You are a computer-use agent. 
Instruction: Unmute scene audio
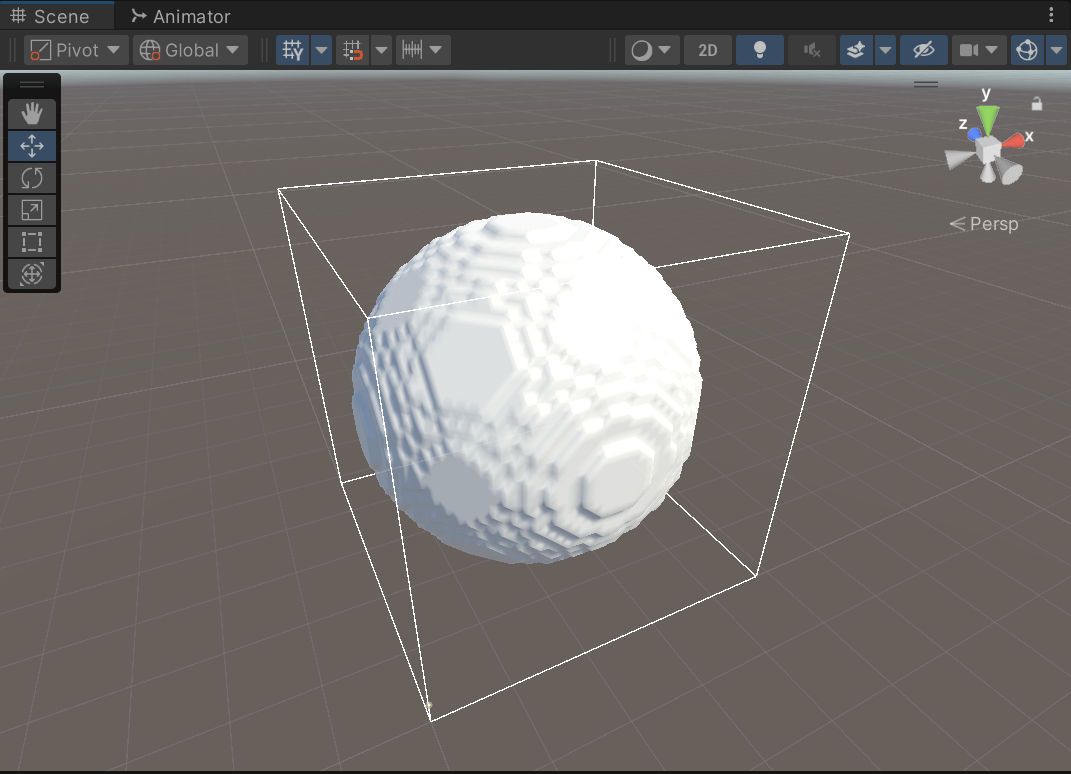811,49
